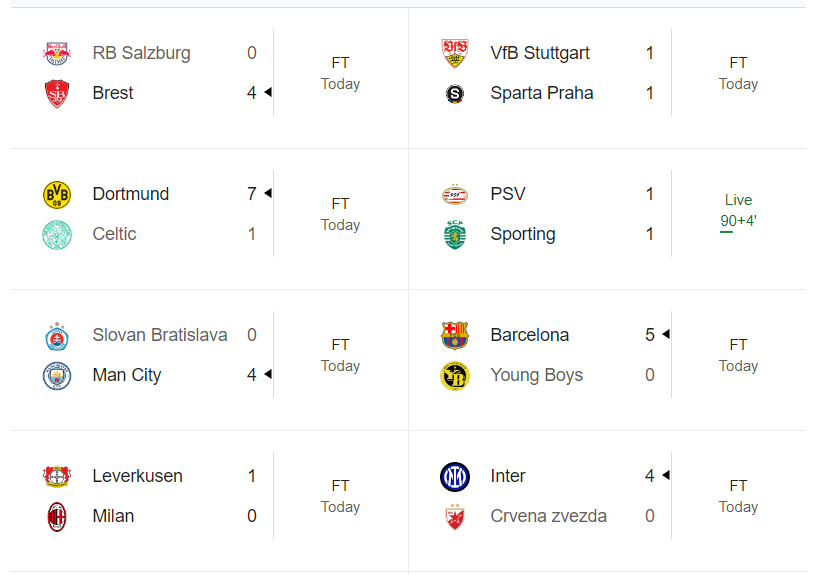Click the Man City crest

(57, 375)
